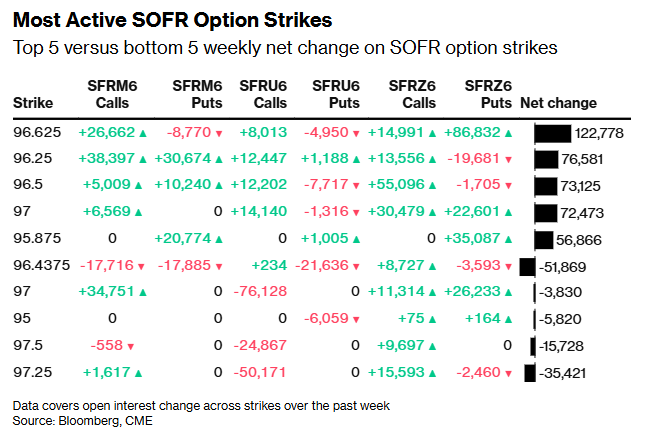Click the negative bar for -51,869 net change
The image size is (650, 439).
click(528, 265)
